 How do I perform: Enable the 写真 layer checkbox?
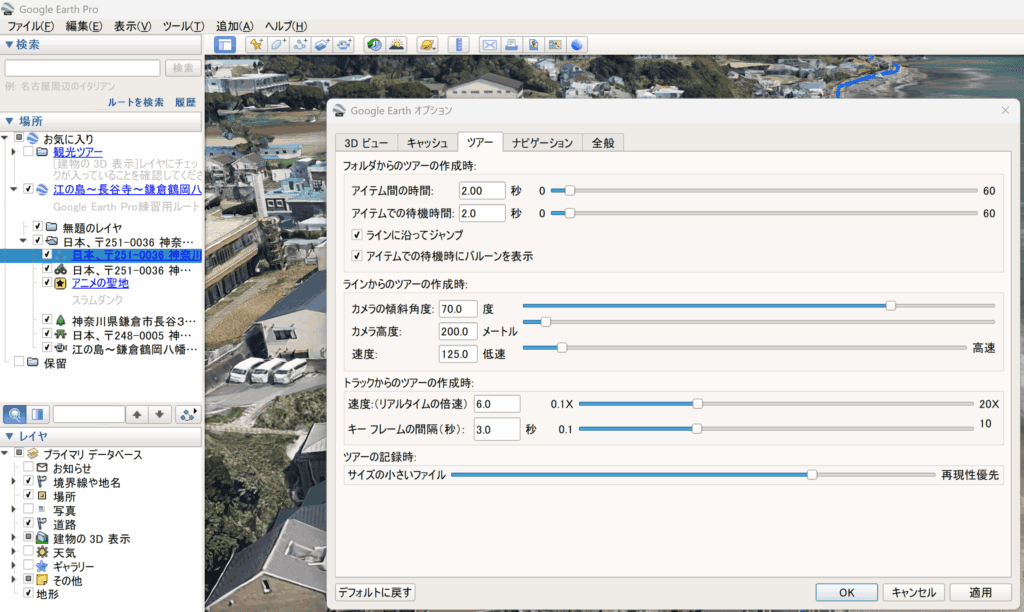[29, 510]
